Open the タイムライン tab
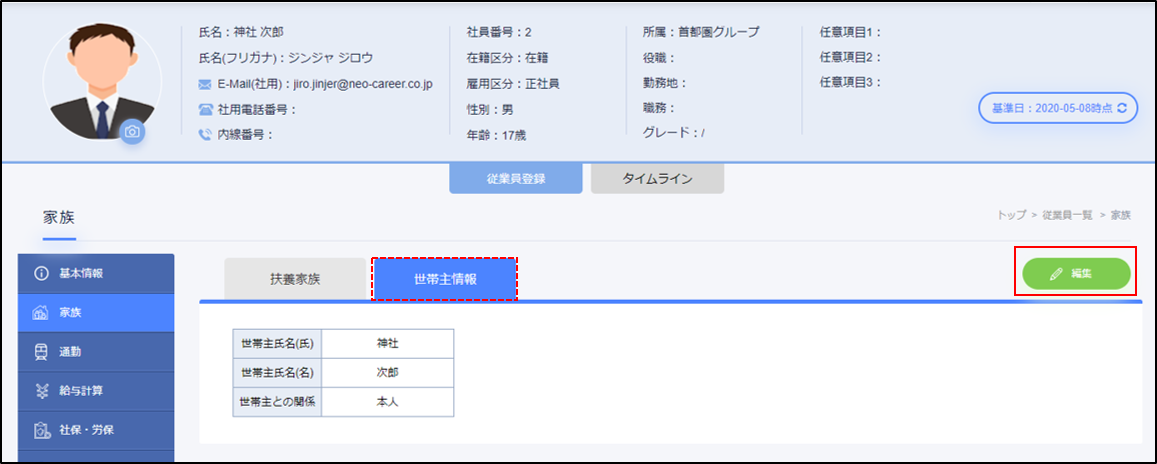This screenshot has width=1157, height=464. (x=657, y=178)
